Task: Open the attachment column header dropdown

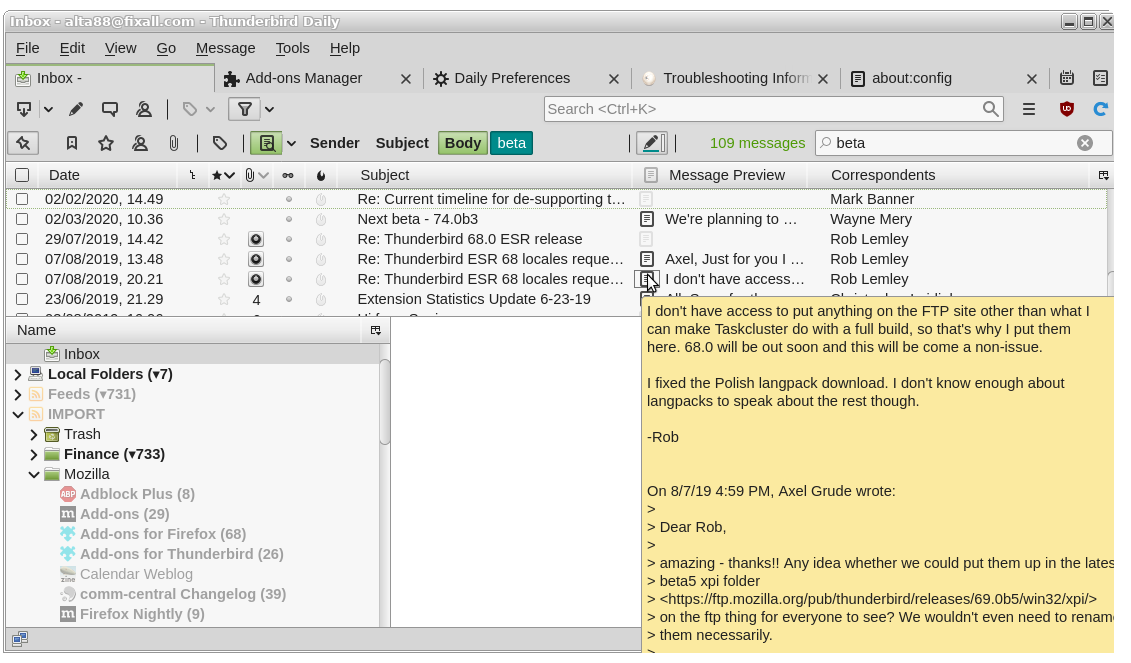Action: click(x=263, y=175)
